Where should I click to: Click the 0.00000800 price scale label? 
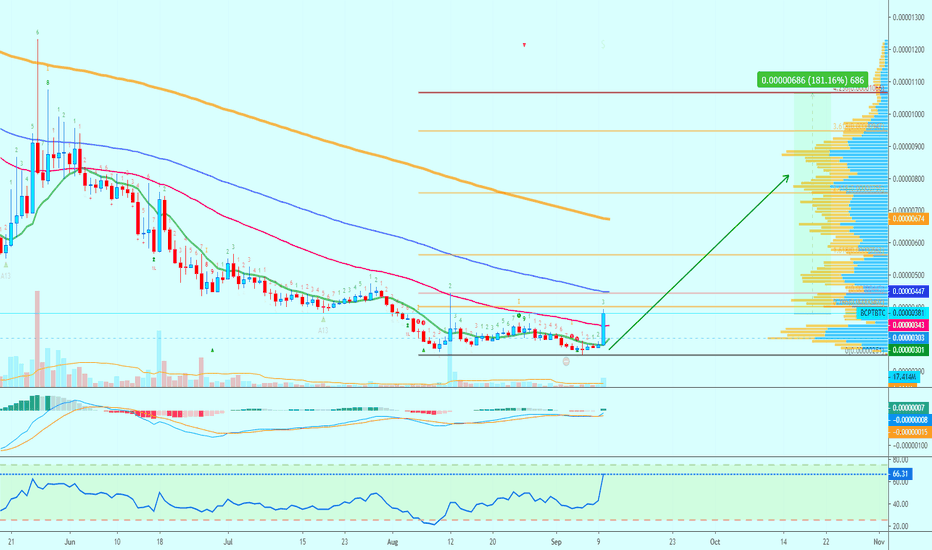(908, 178)
